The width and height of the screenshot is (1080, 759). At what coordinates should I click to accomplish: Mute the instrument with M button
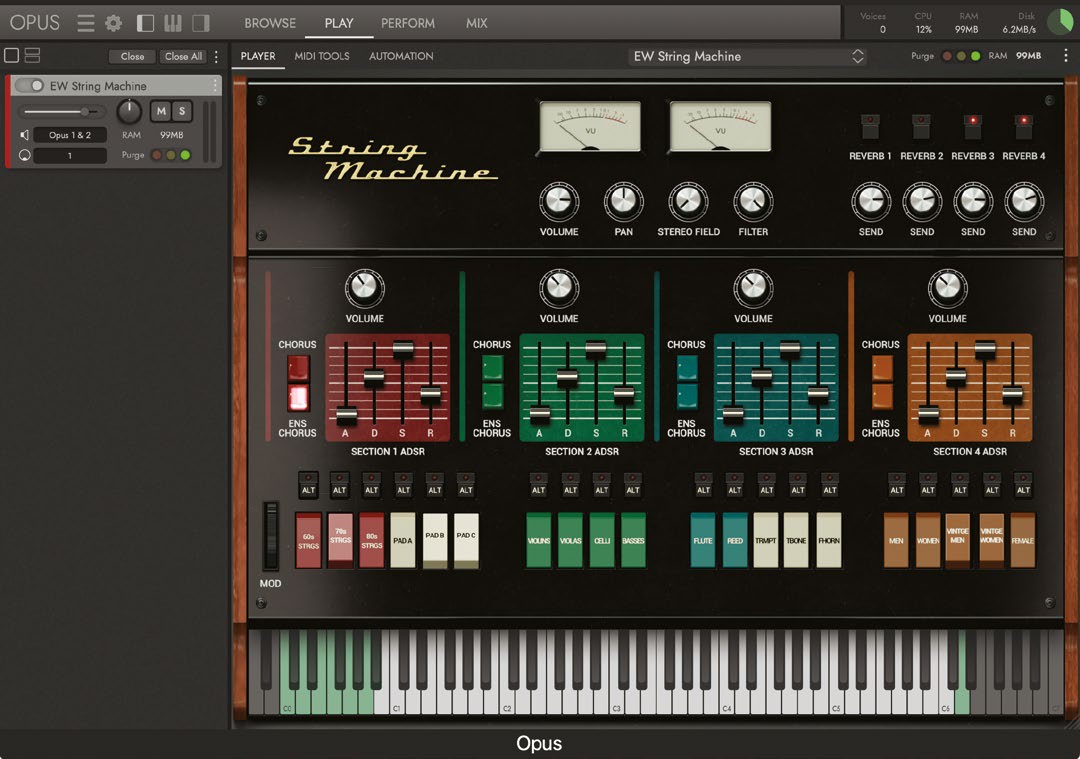(161, 111)
